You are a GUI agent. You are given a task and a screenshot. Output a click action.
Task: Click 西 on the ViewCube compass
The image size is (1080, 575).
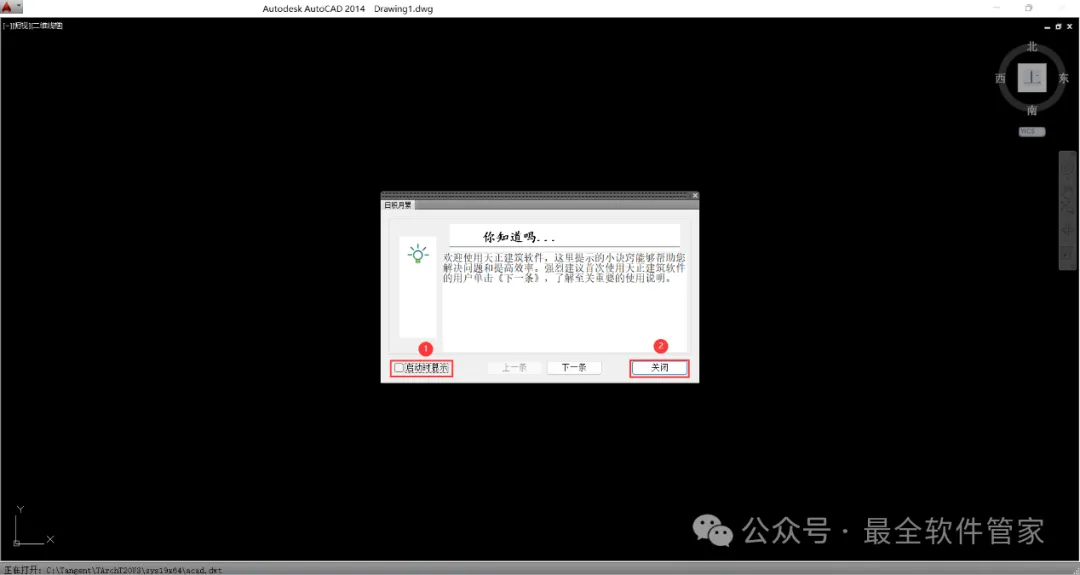(x=1000, y=79)
